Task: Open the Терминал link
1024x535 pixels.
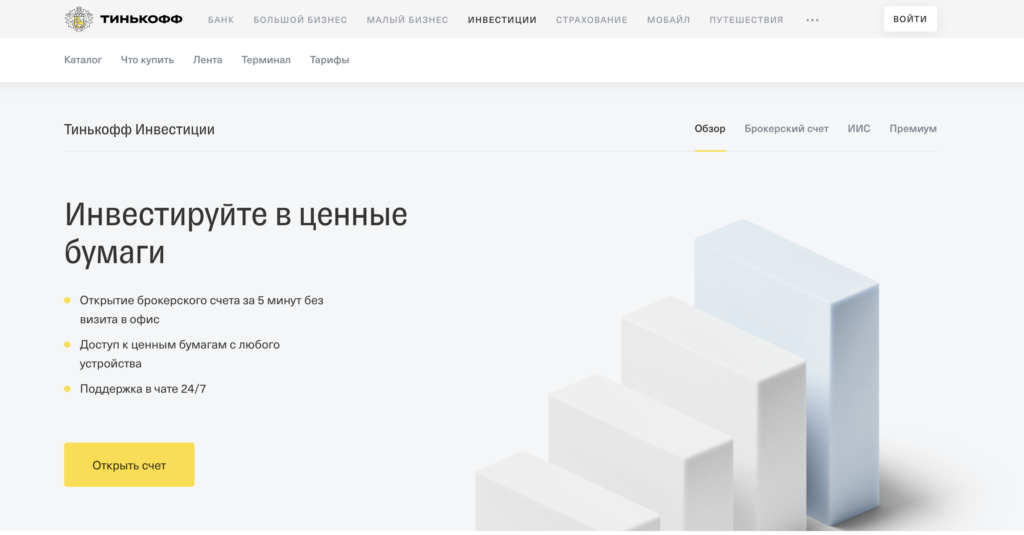Action: [266, 59]
